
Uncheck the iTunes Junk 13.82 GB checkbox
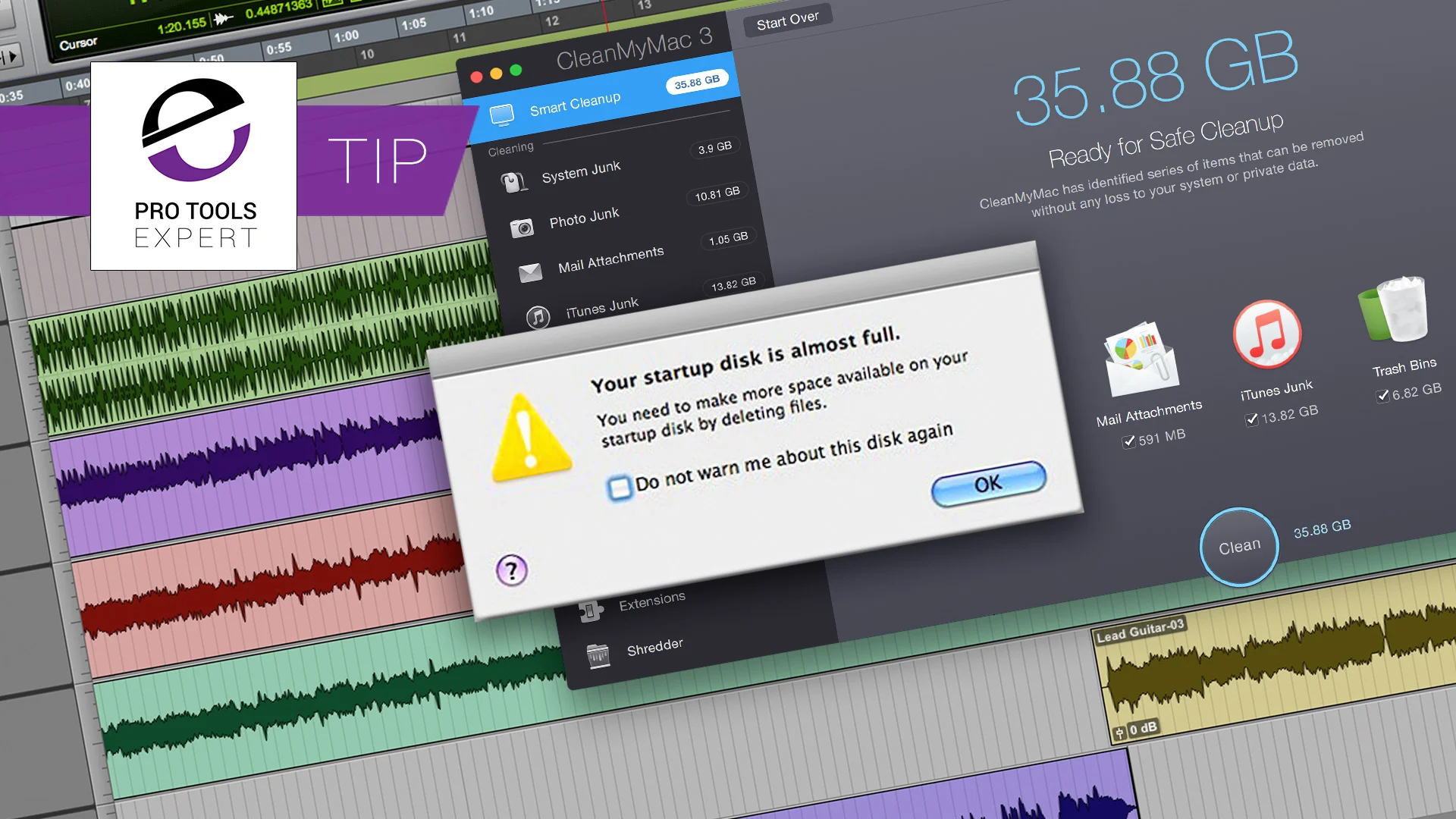point(1252,419)
